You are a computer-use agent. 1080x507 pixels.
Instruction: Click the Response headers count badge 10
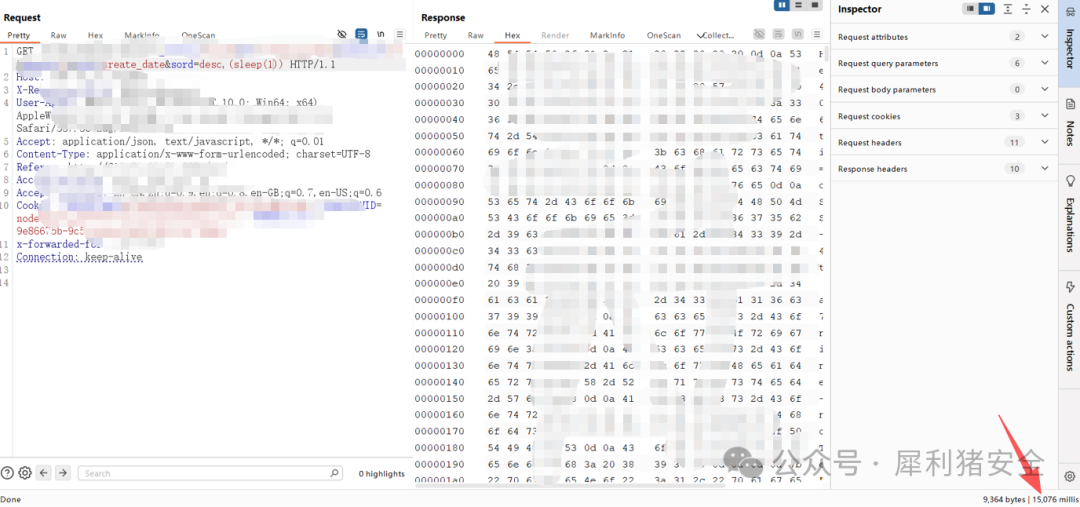point(1017,169)
